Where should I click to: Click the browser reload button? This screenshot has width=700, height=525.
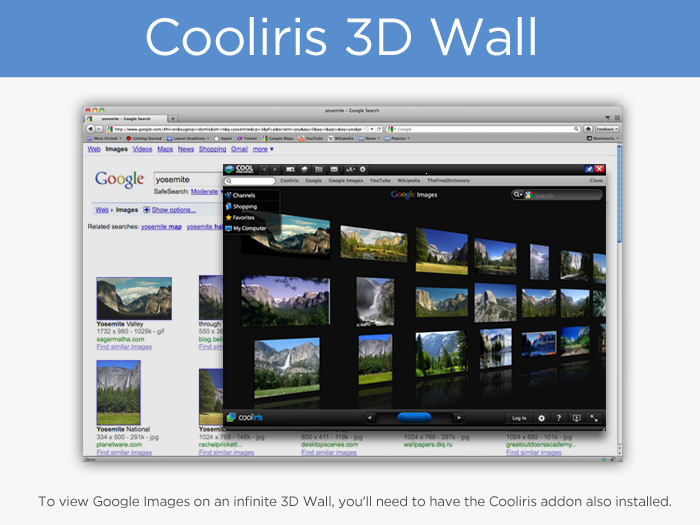[379, 129]
